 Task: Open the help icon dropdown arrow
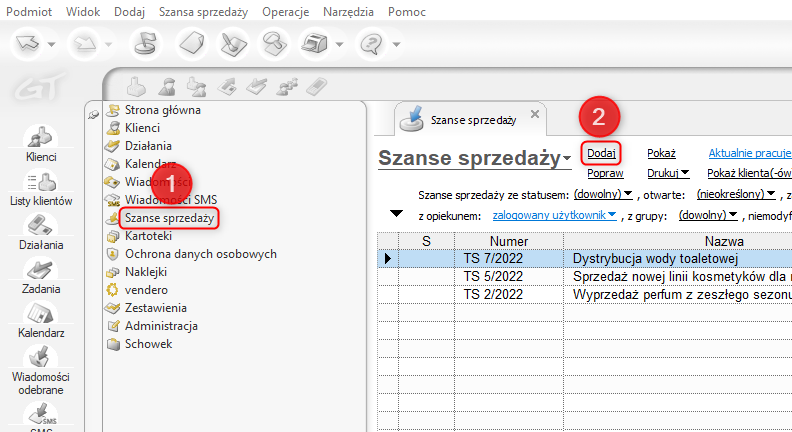[x=397, y=44]
